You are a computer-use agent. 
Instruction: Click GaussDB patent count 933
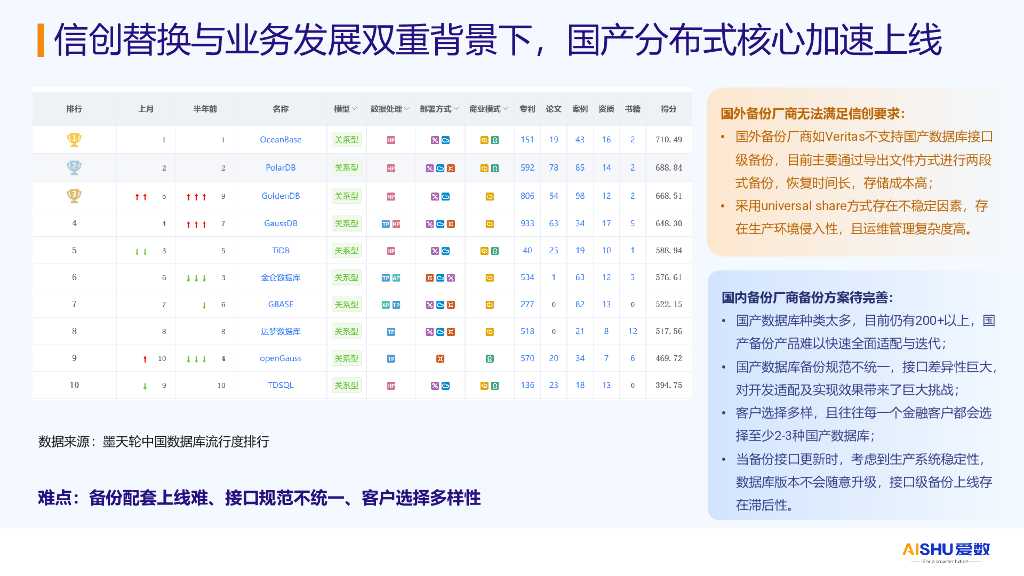click(527, 223)
